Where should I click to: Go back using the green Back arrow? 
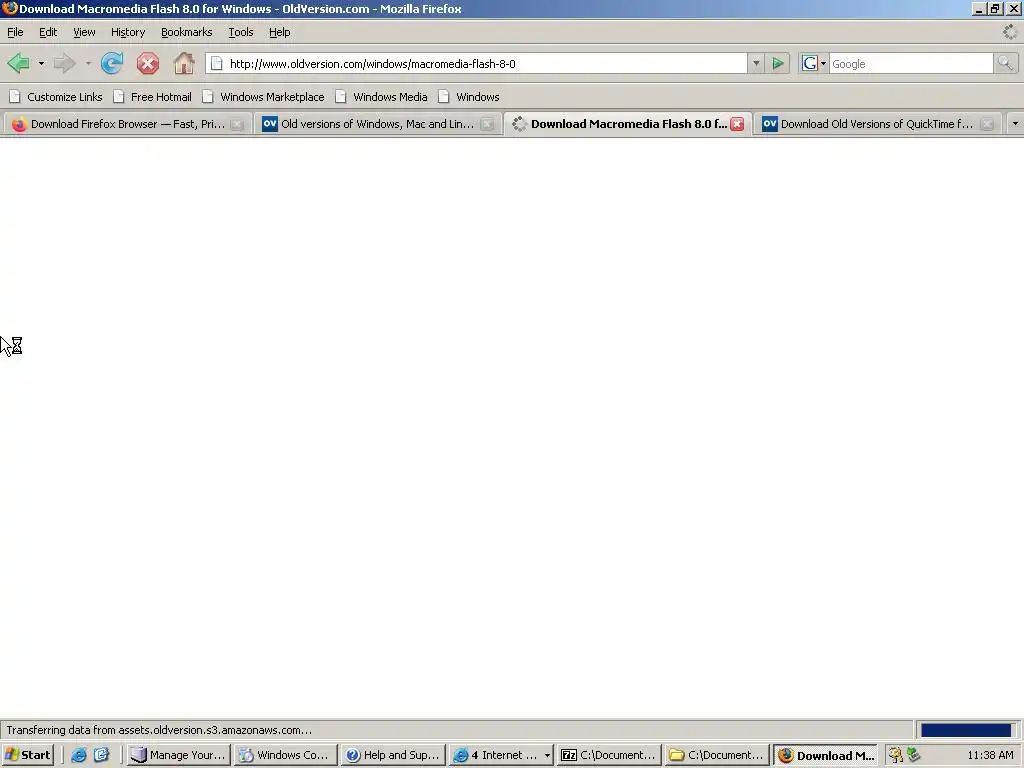[18, 63]
